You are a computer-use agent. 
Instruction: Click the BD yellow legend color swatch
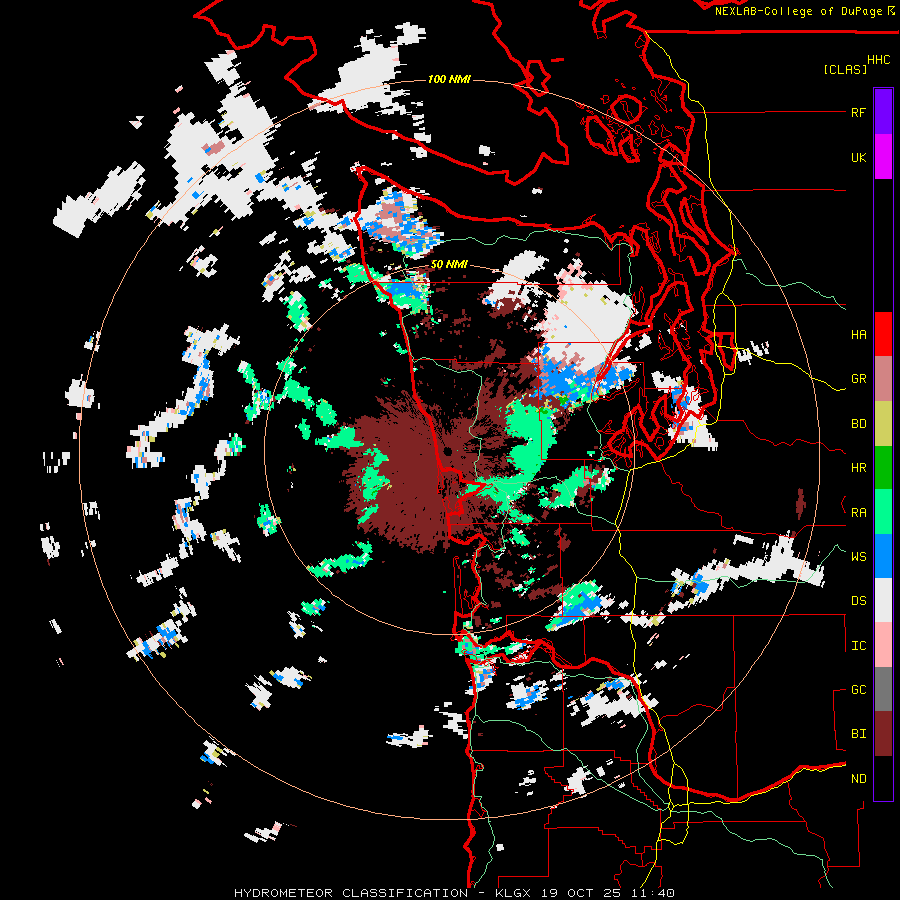[x=883, y=424]
